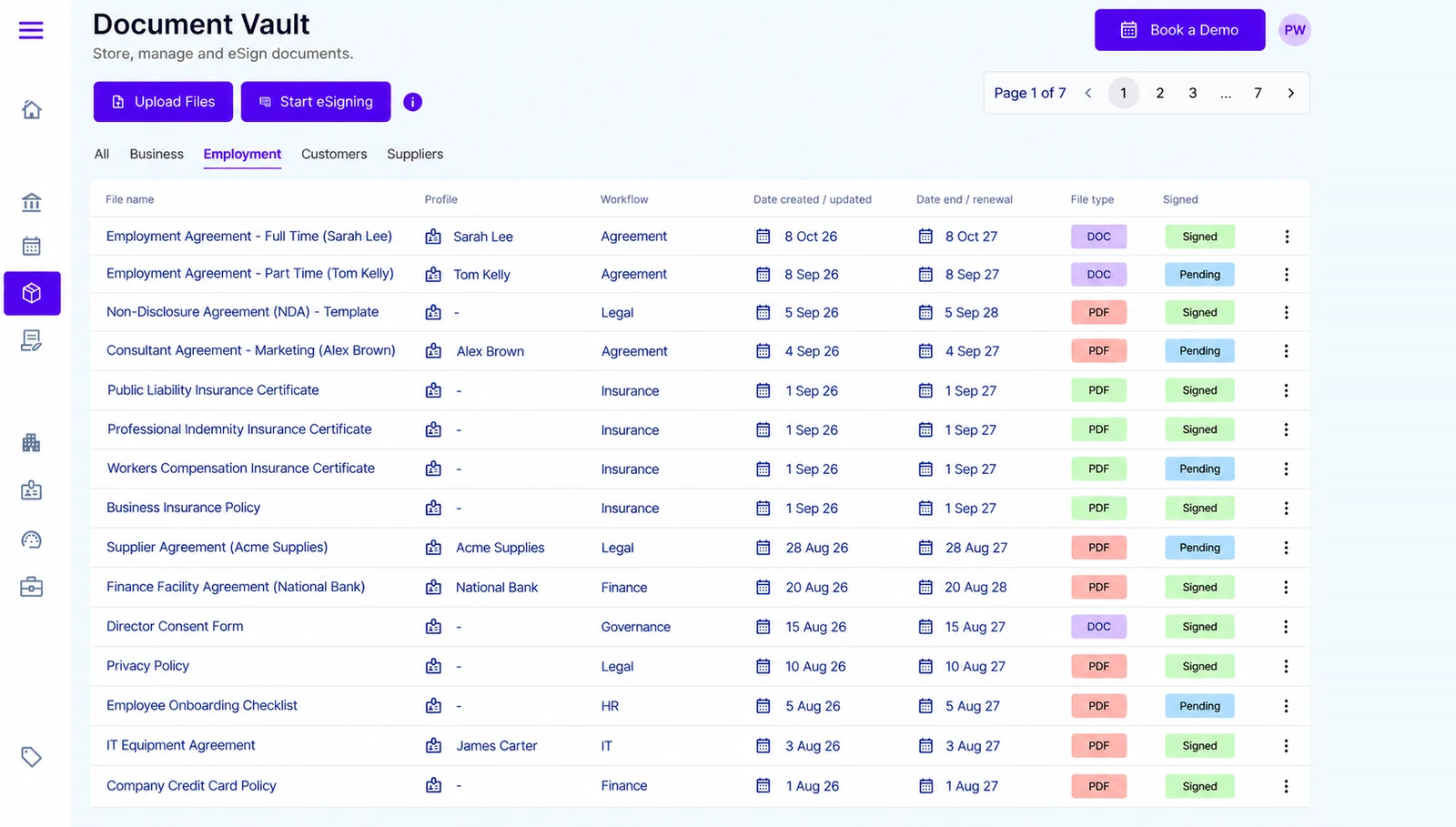The height and width of the screenshot is (827, 1456).
Task: Click the info icon beside Start eSigning
Action: pyautogui.click(x=412, y=102)
